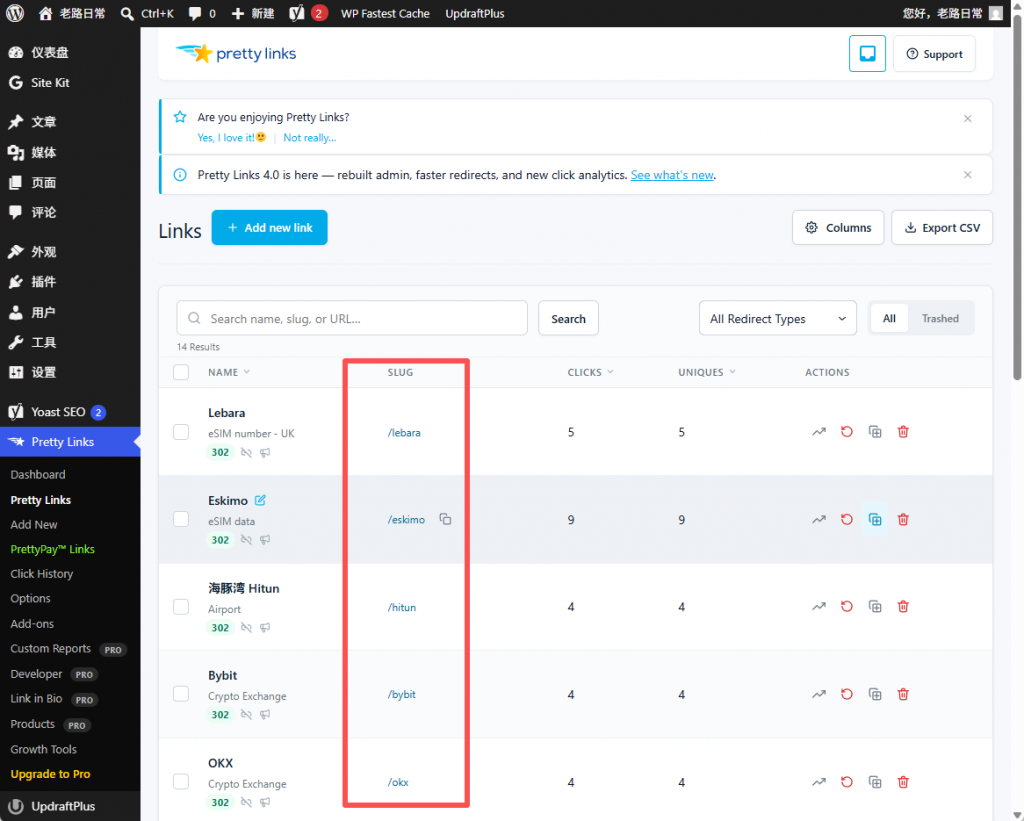This screenshot has height=821, width=1024.
Task: Click the Search button
Action: point(568,318)
